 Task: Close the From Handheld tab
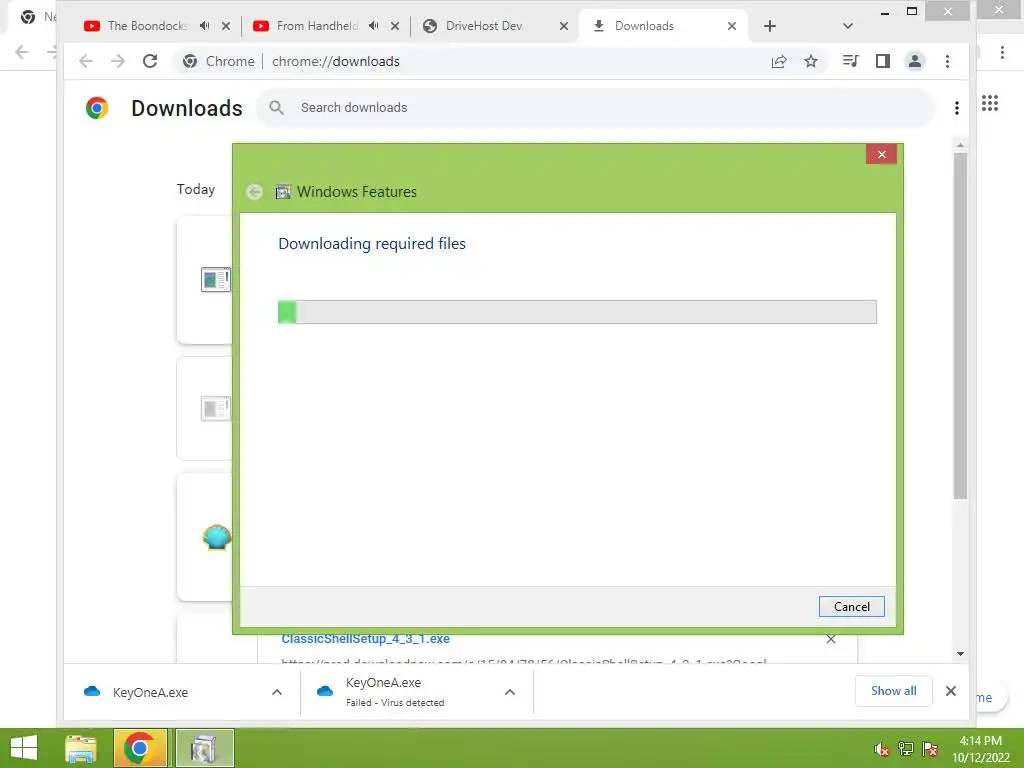point(395,26)
